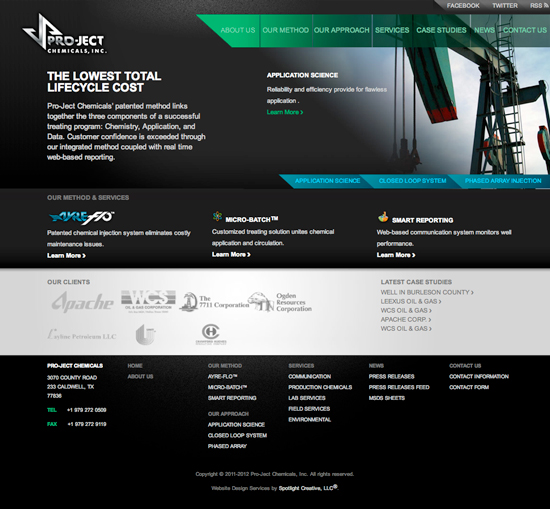
Task: Select the Closed Loop System slide tab
Action: pyautogui.click(x=412, y=181)
